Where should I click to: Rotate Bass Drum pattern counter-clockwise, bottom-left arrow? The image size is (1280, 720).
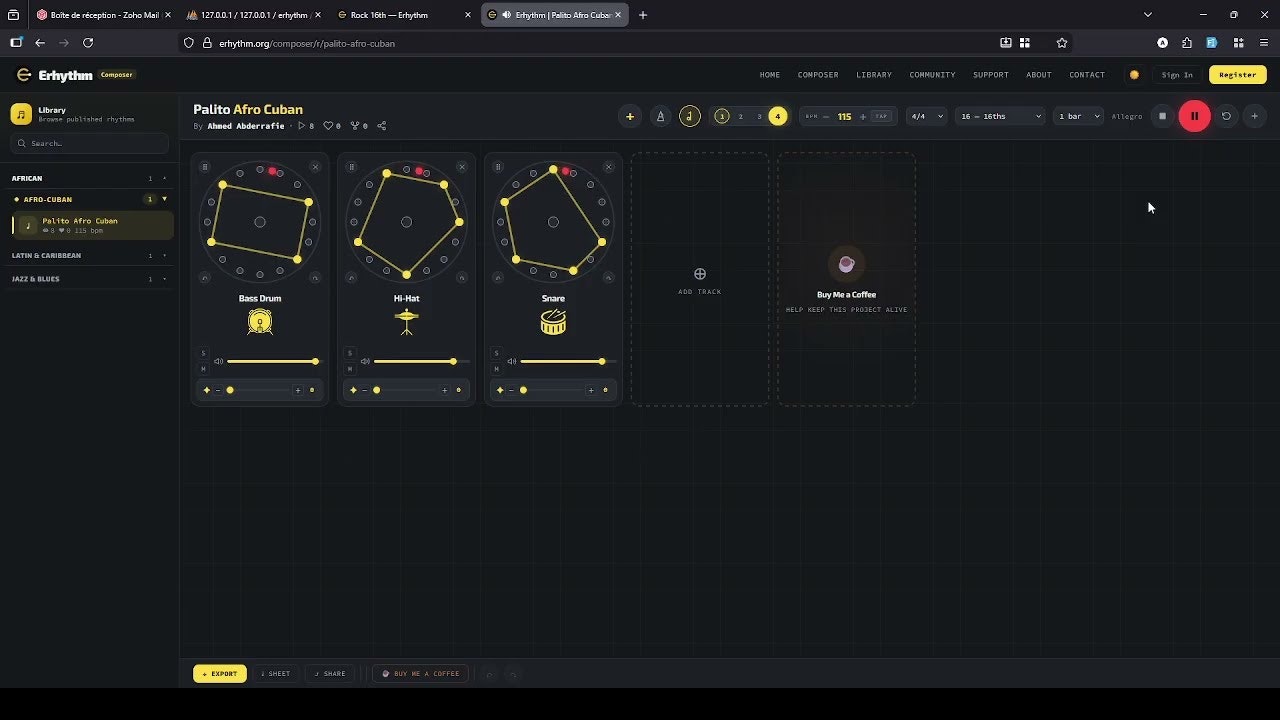205,277
